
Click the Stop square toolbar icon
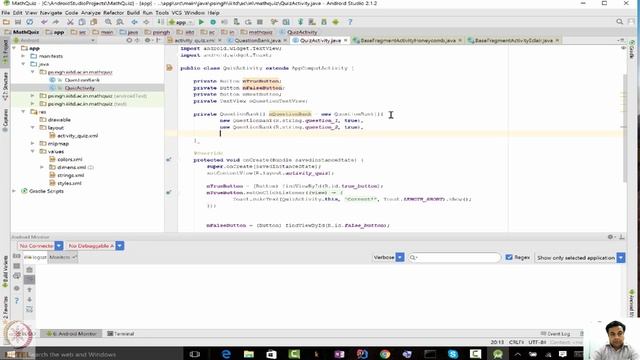[260, 22]
